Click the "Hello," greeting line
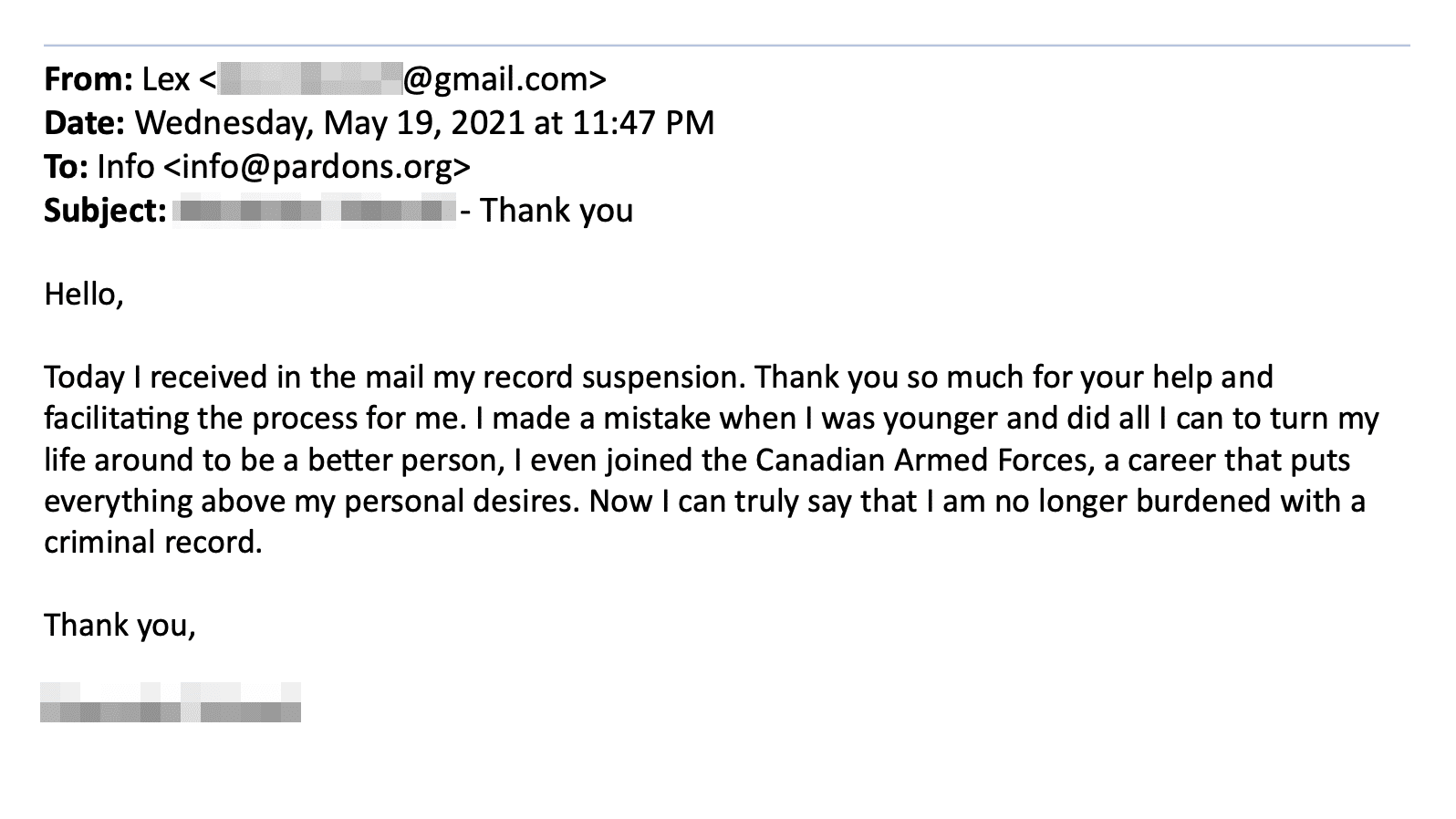 (83, 295)
